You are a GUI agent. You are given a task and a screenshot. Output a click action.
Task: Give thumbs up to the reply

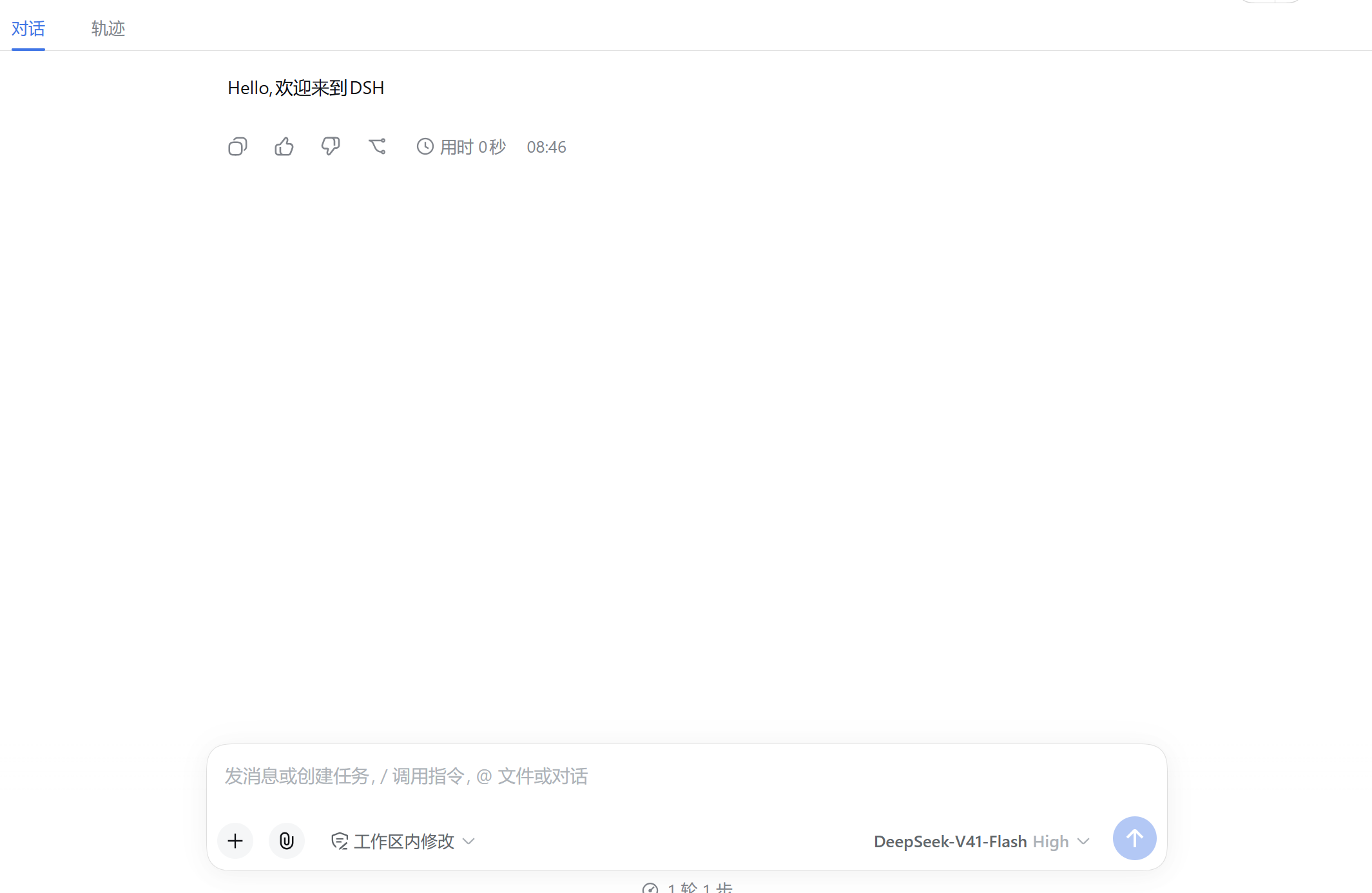tap(284, 147)
